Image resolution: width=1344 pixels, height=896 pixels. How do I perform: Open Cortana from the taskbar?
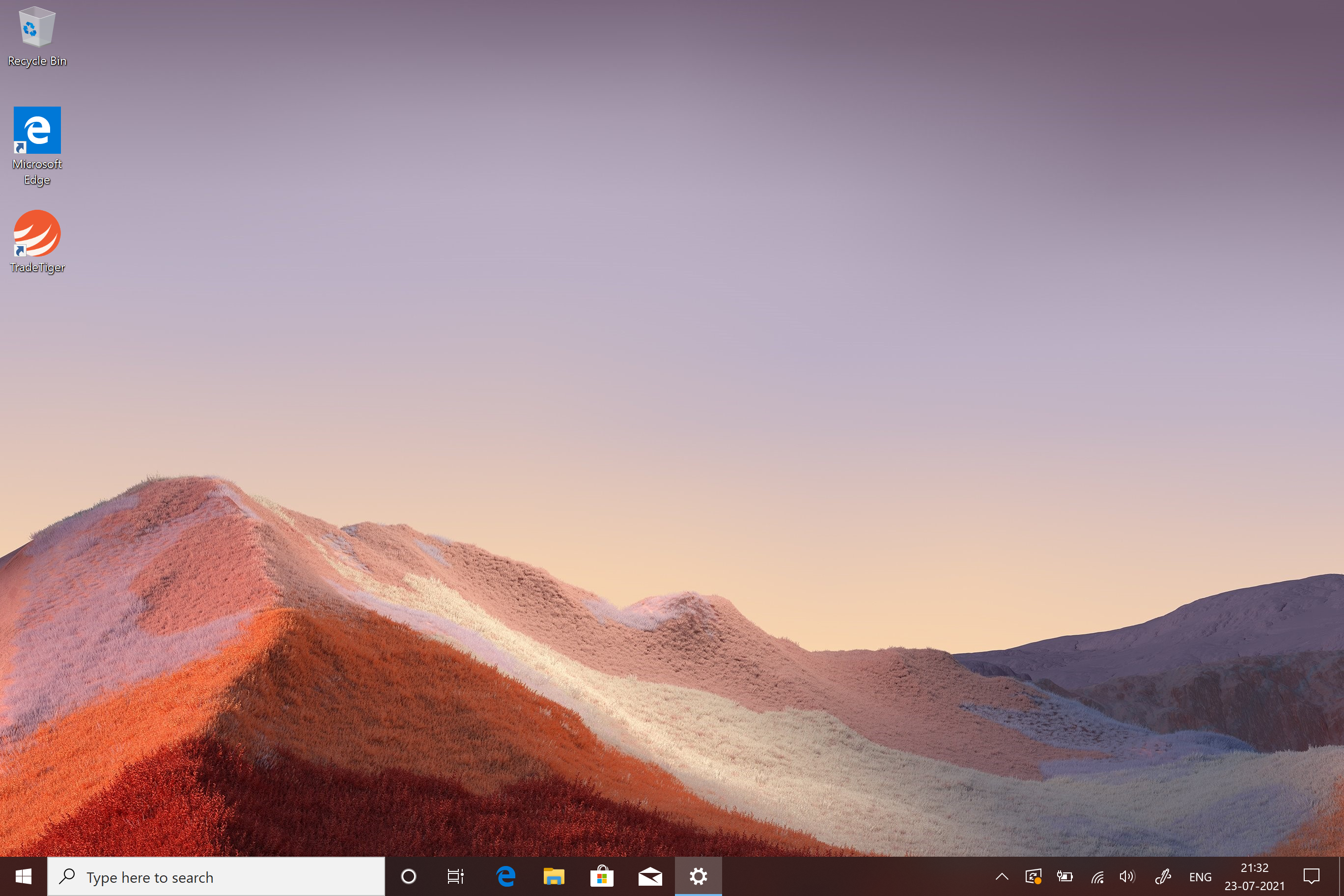[409, 876]
